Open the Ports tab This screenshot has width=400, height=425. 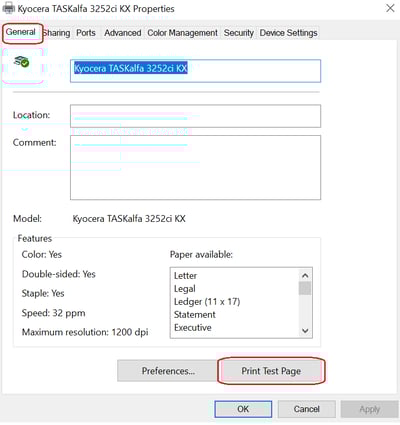point(86,33)
